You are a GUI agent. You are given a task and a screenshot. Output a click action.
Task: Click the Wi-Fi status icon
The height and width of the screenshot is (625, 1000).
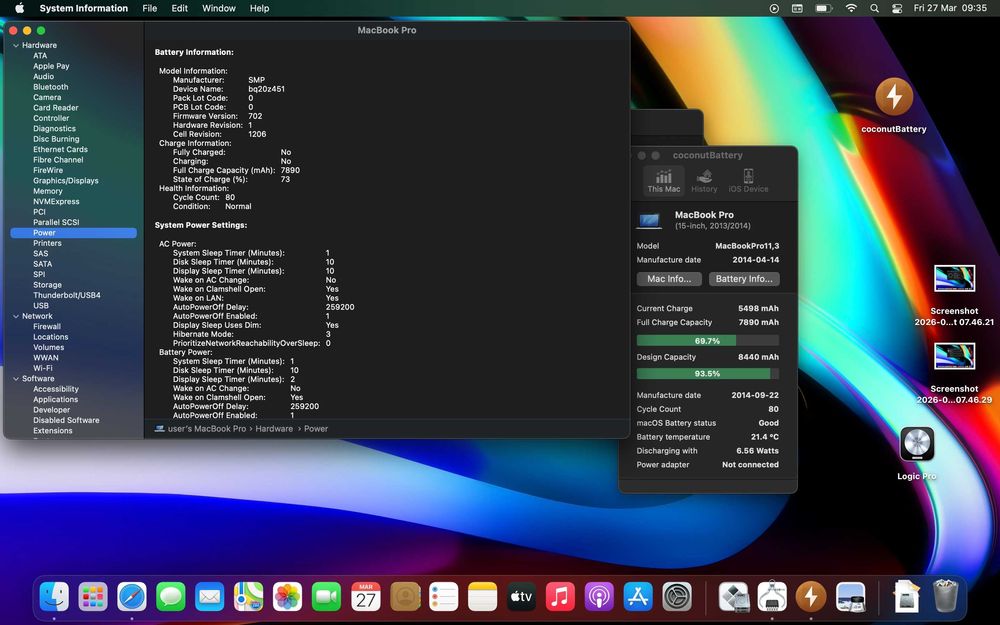coord(851,8)
